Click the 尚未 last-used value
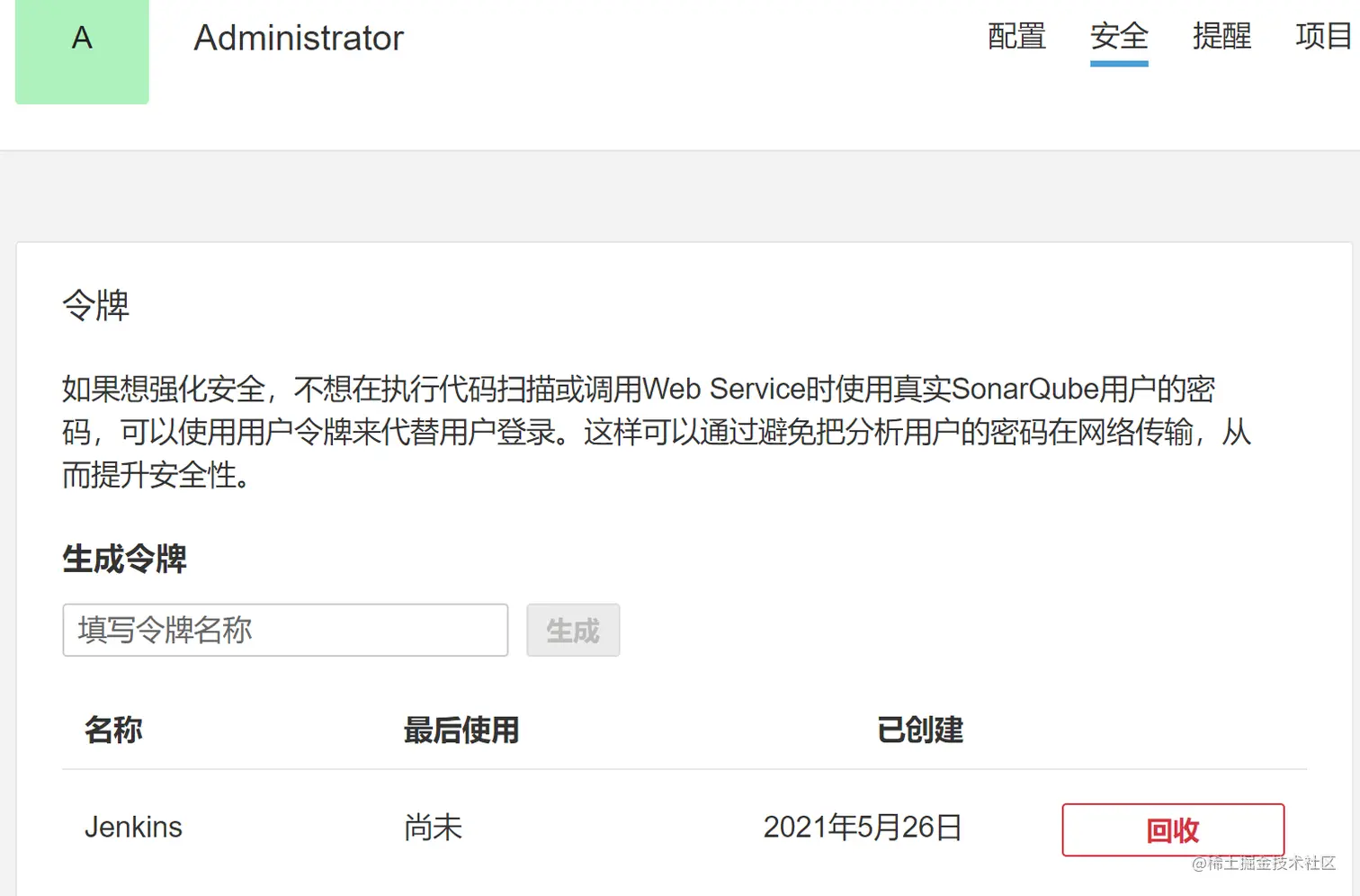Screen dimensions: 1360x896 (433, 827)
